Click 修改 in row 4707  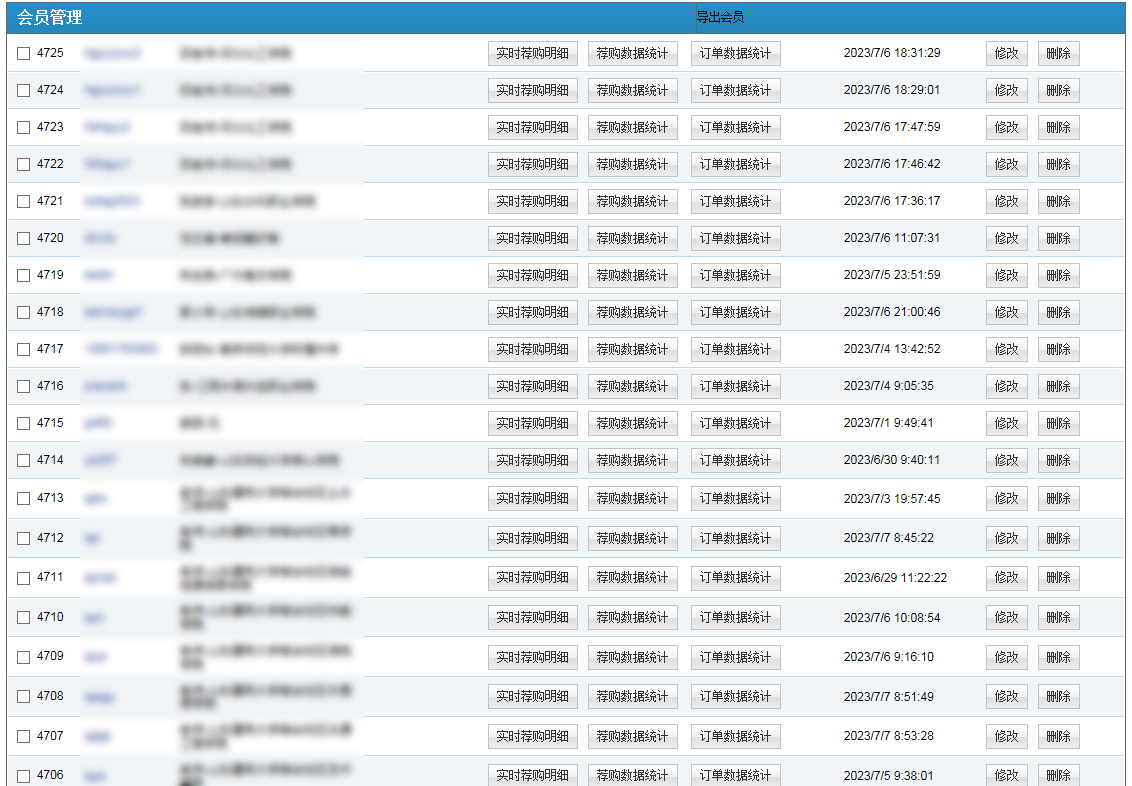pos(1006,737)
